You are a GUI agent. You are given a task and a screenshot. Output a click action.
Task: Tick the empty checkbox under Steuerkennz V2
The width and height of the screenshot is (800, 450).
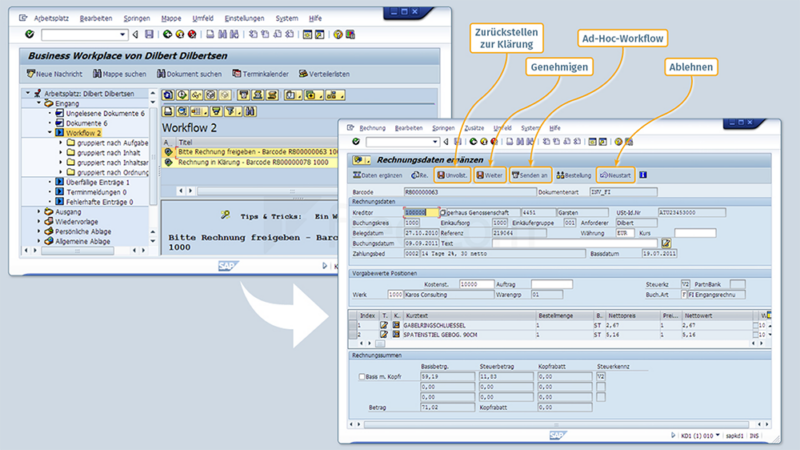[601, 387]
